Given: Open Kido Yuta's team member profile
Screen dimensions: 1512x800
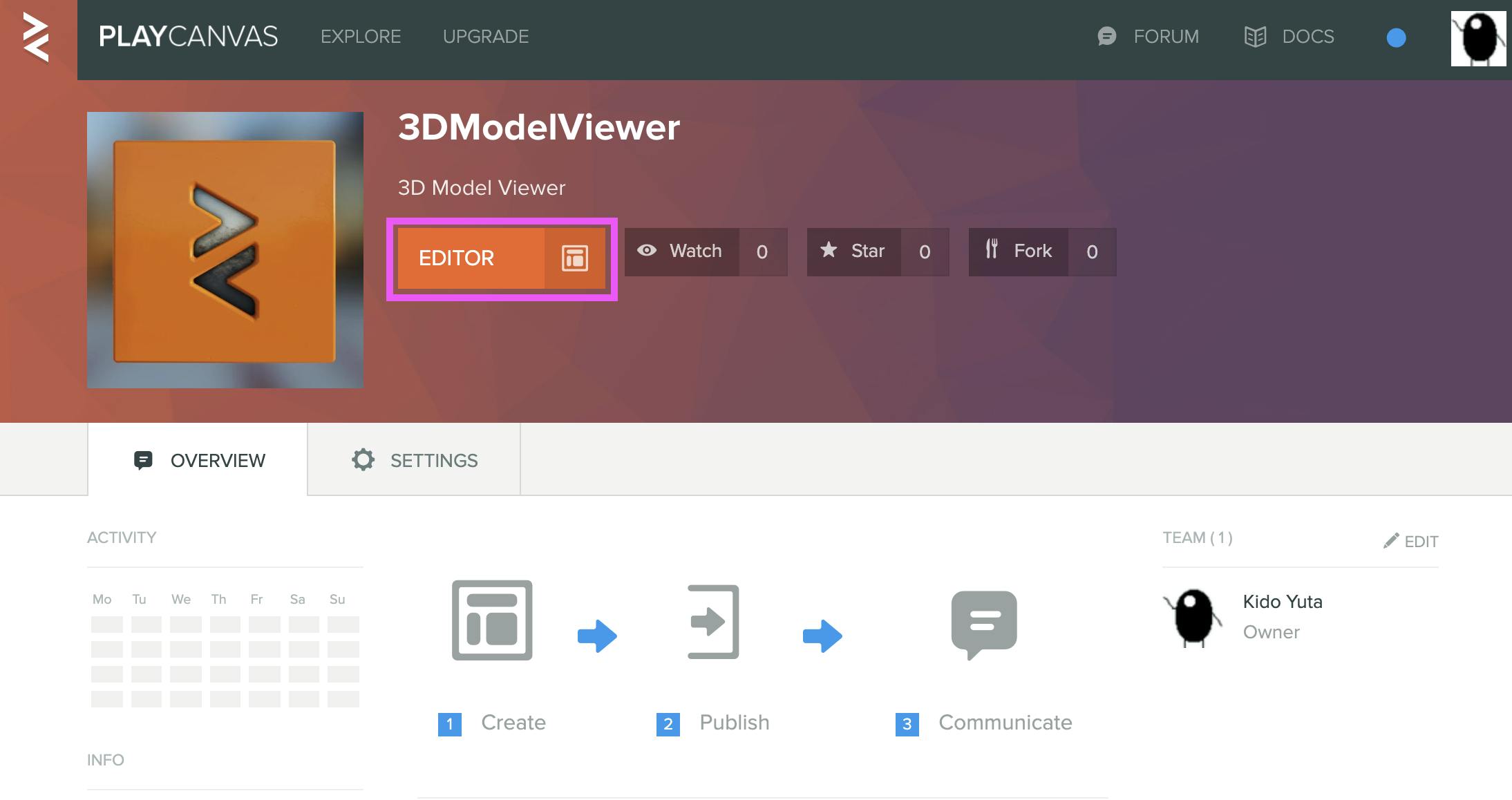Looking at the screenshot, I should coord(1282,602).
